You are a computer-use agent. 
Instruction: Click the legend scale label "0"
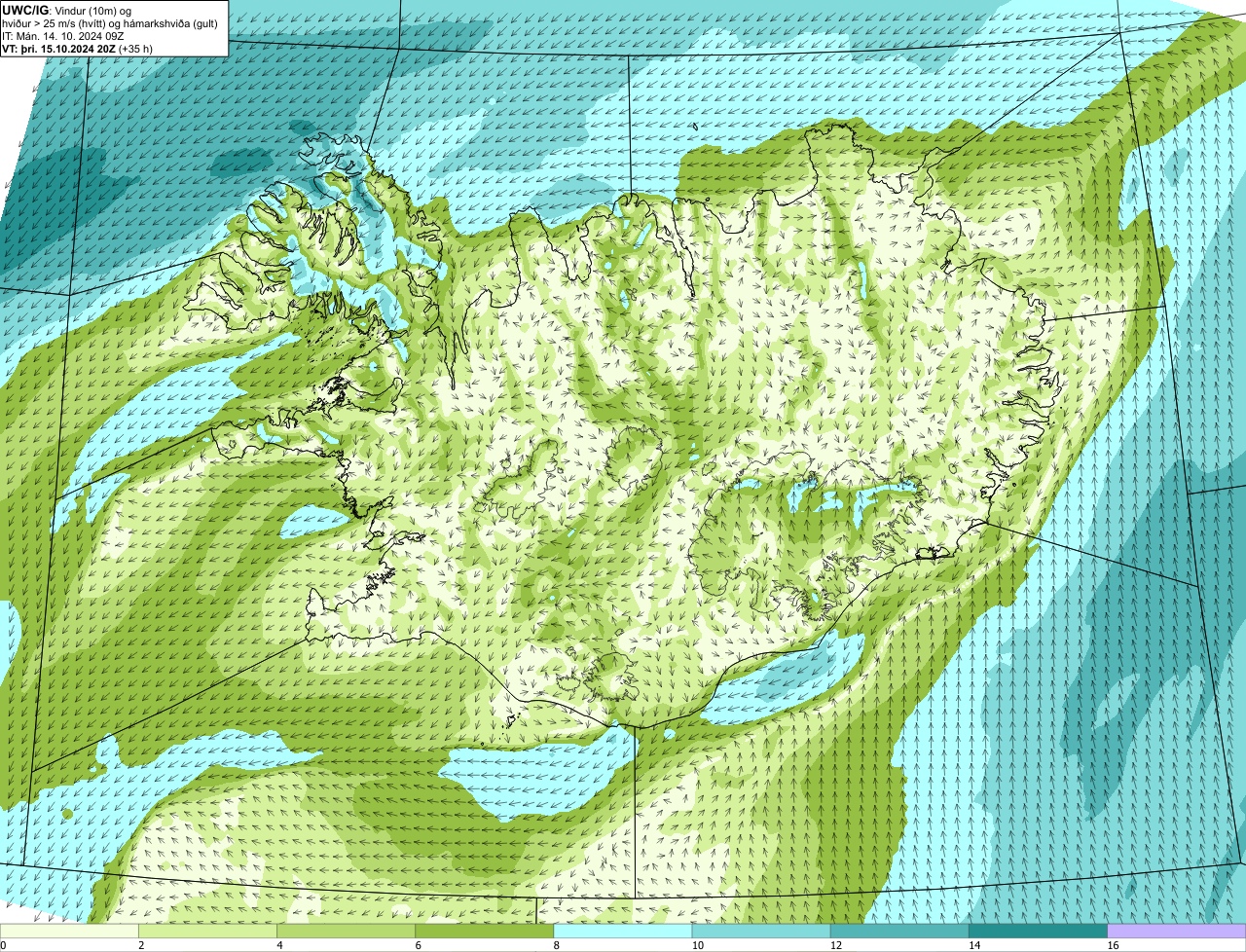pos(3,945)
